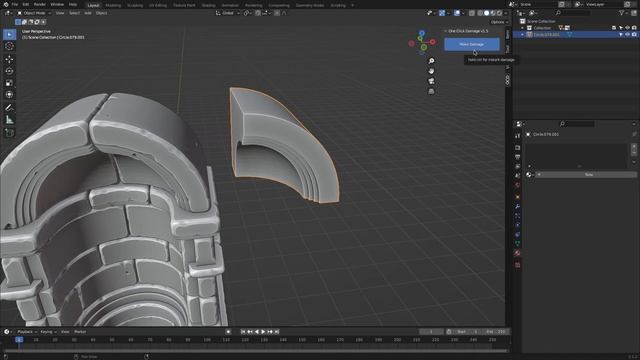
Task: Open the Global transform orientation dropdown
Action: coord(228,13)
